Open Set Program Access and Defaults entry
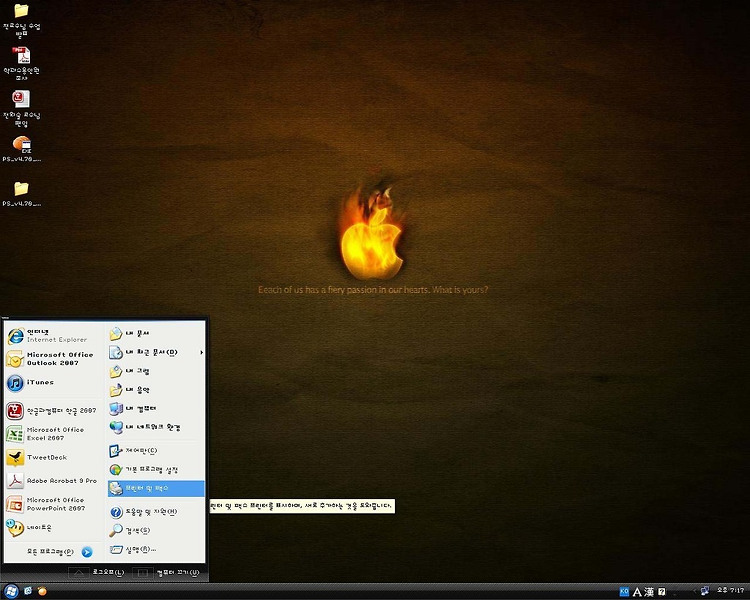 tap(156, 470)
